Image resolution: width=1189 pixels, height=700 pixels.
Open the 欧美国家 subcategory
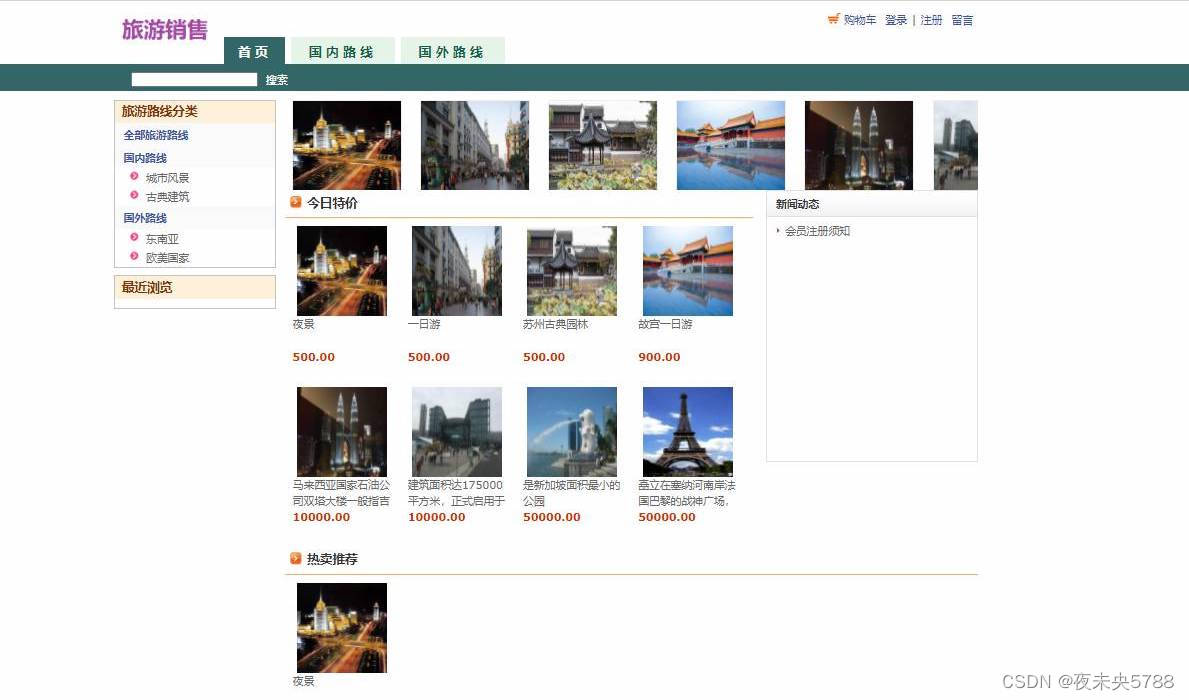[x=168, y=258]
